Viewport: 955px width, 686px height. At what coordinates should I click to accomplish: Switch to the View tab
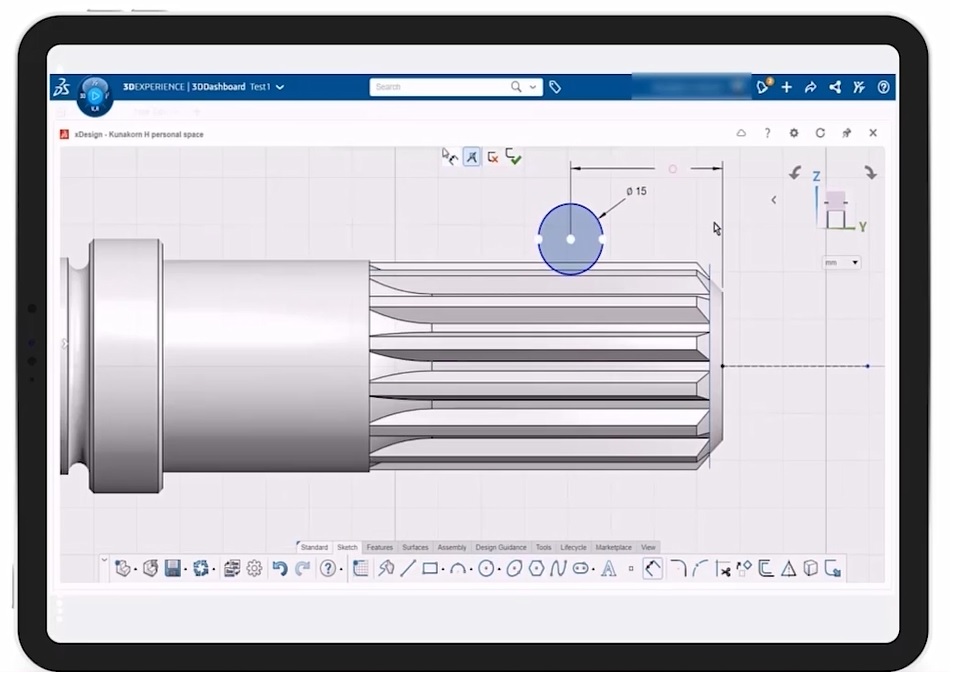click(648, 547)
